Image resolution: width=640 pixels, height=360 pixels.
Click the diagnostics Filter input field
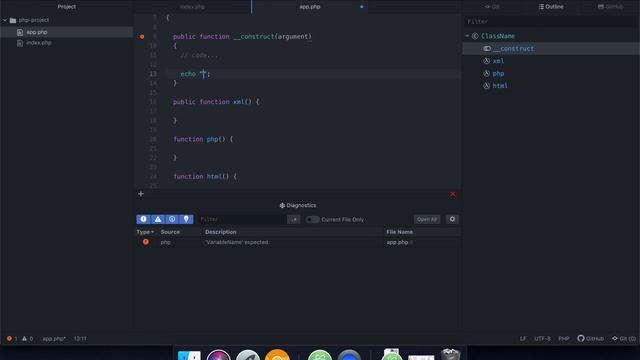pos(242,220)
